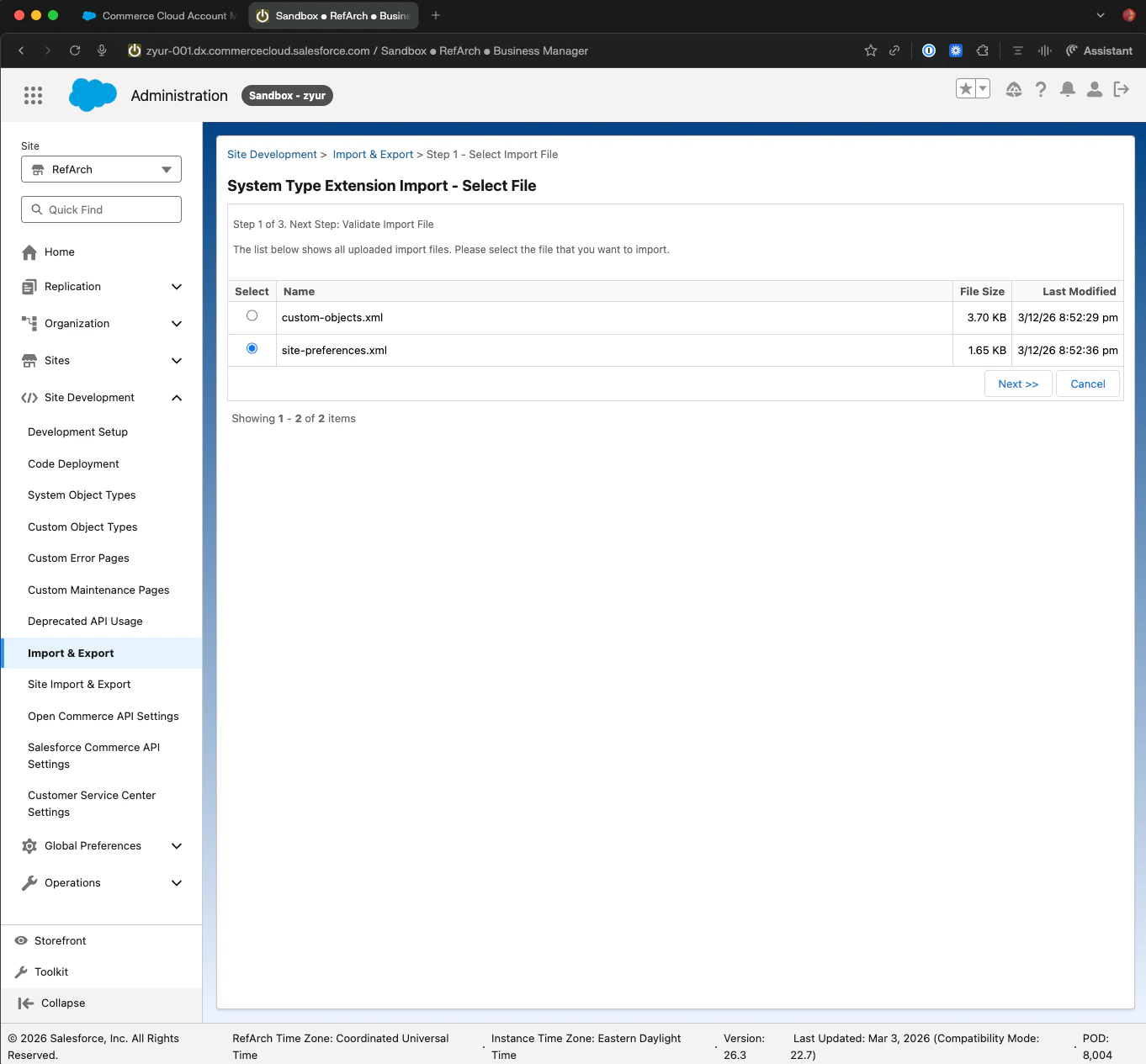Open Development Setup
This screenshot has height=1064, width=1146.
[77, 432]
